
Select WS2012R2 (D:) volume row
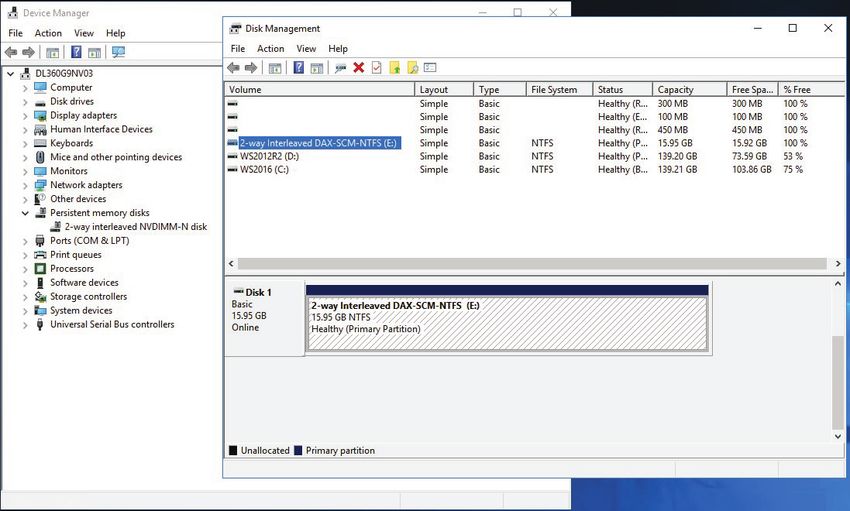534,157
